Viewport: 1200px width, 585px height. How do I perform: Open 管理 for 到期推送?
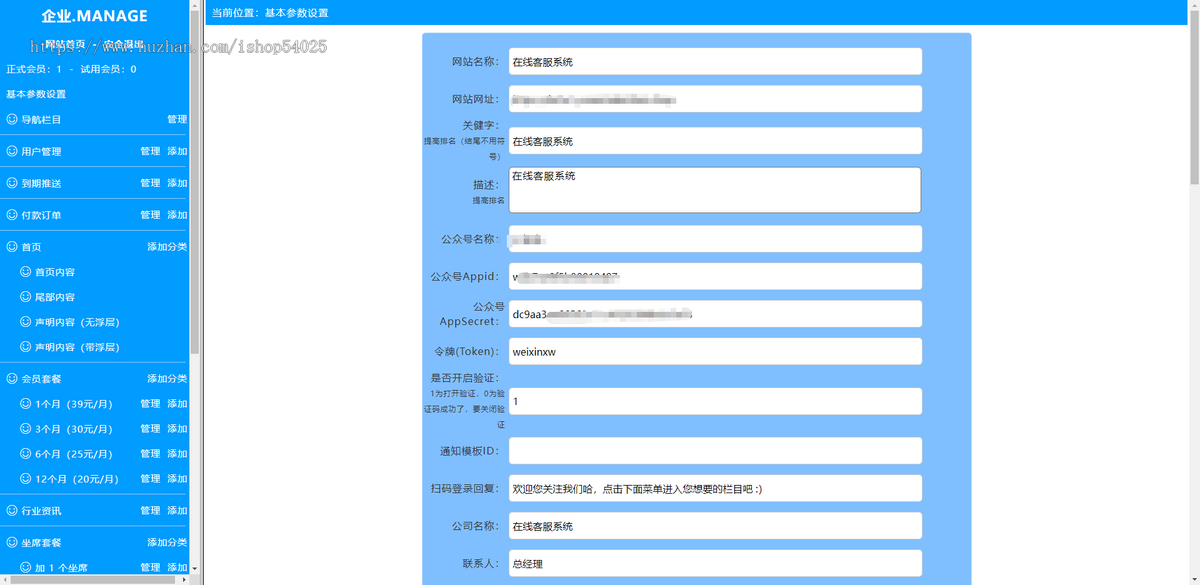(x=150, y=183)
